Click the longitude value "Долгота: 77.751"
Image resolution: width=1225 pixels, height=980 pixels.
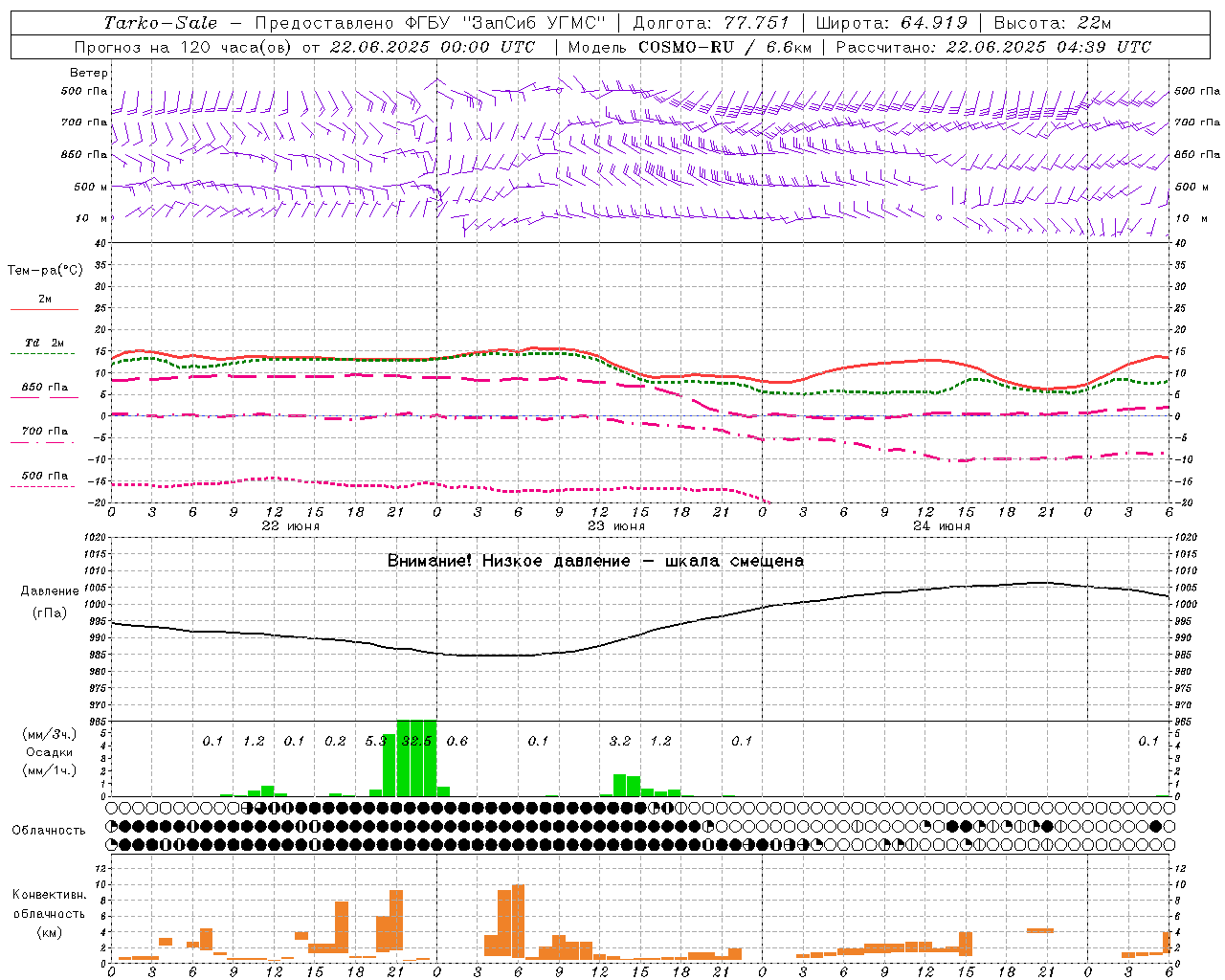(x=711, y=23)
